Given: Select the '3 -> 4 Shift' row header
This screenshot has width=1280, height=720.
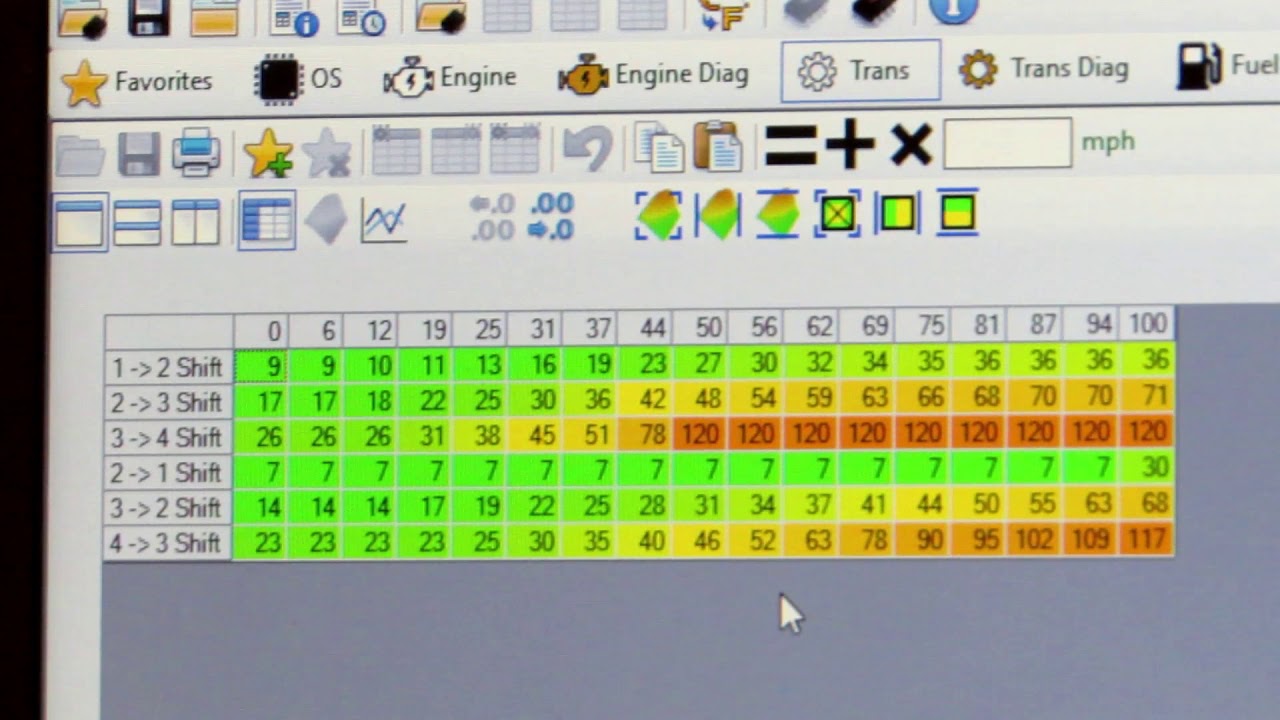Looking at the screenshot, I should click(x=168, y=437).
